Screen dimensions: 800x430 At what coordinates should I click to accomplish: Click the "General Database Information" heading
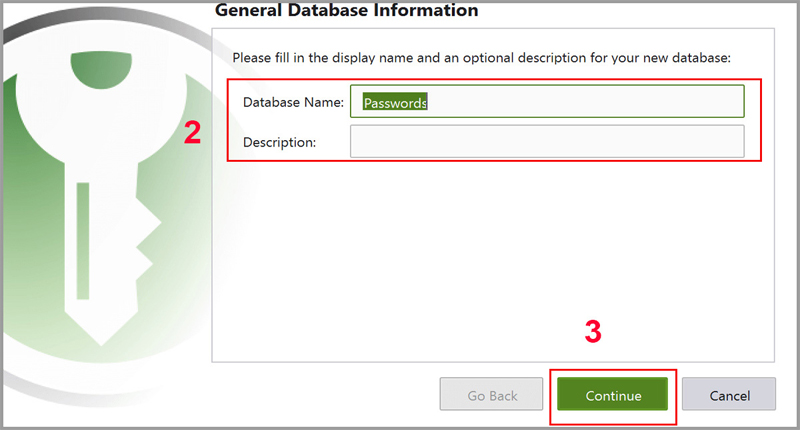click(347, 11)
